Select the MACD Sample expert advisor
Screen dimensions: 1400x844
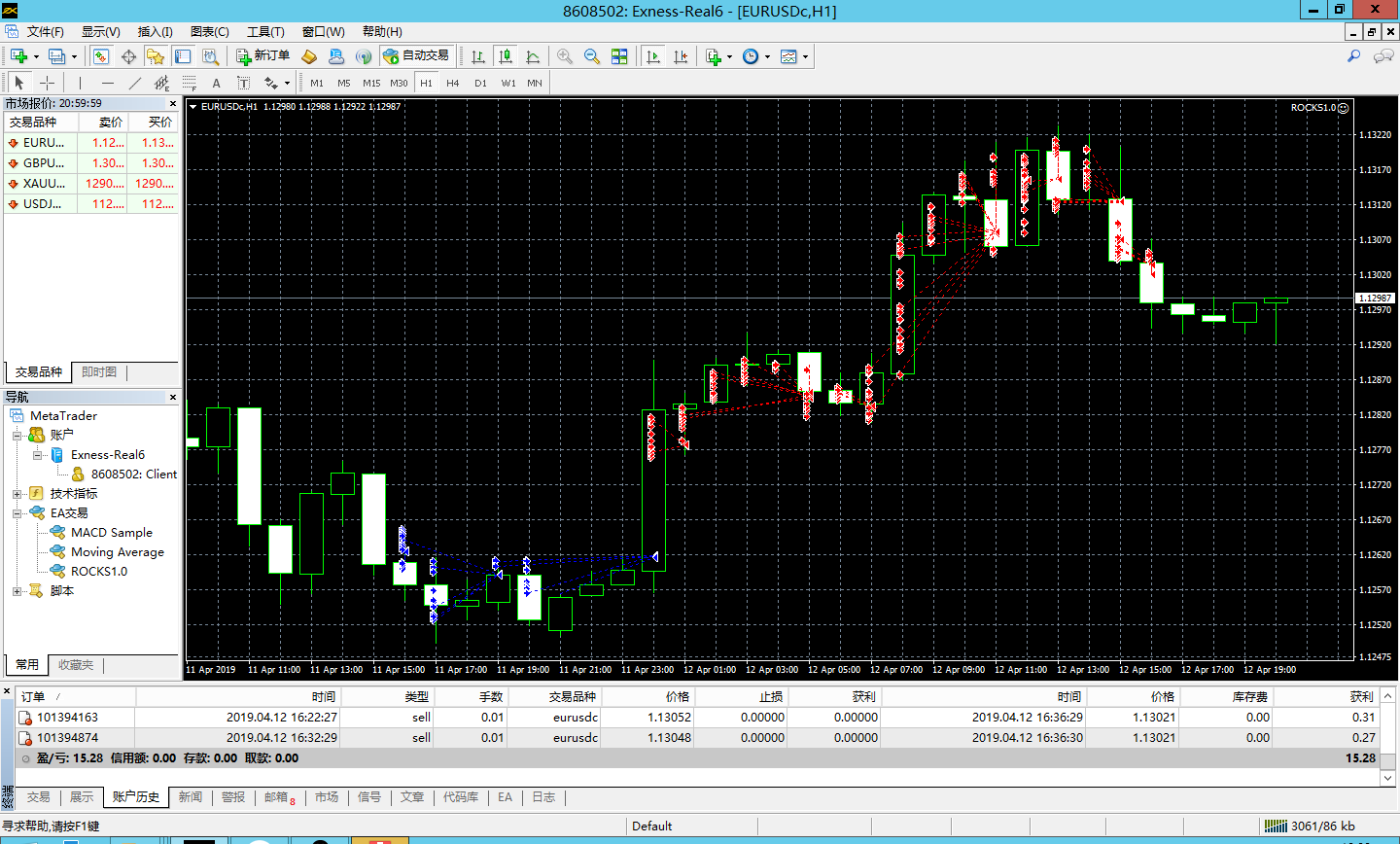click(111, 533)
